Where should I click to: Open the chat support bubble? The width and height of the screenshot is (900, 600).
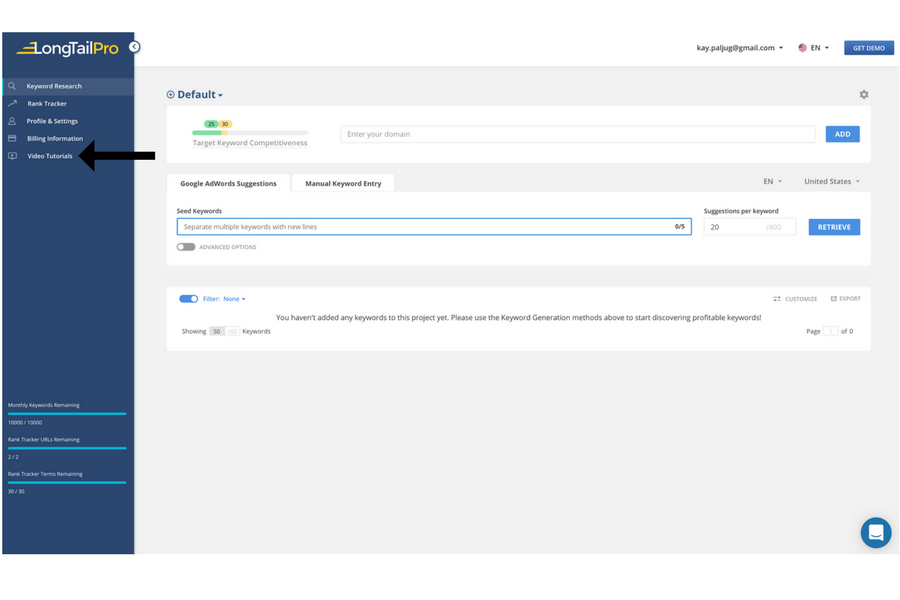pos(876,533)
